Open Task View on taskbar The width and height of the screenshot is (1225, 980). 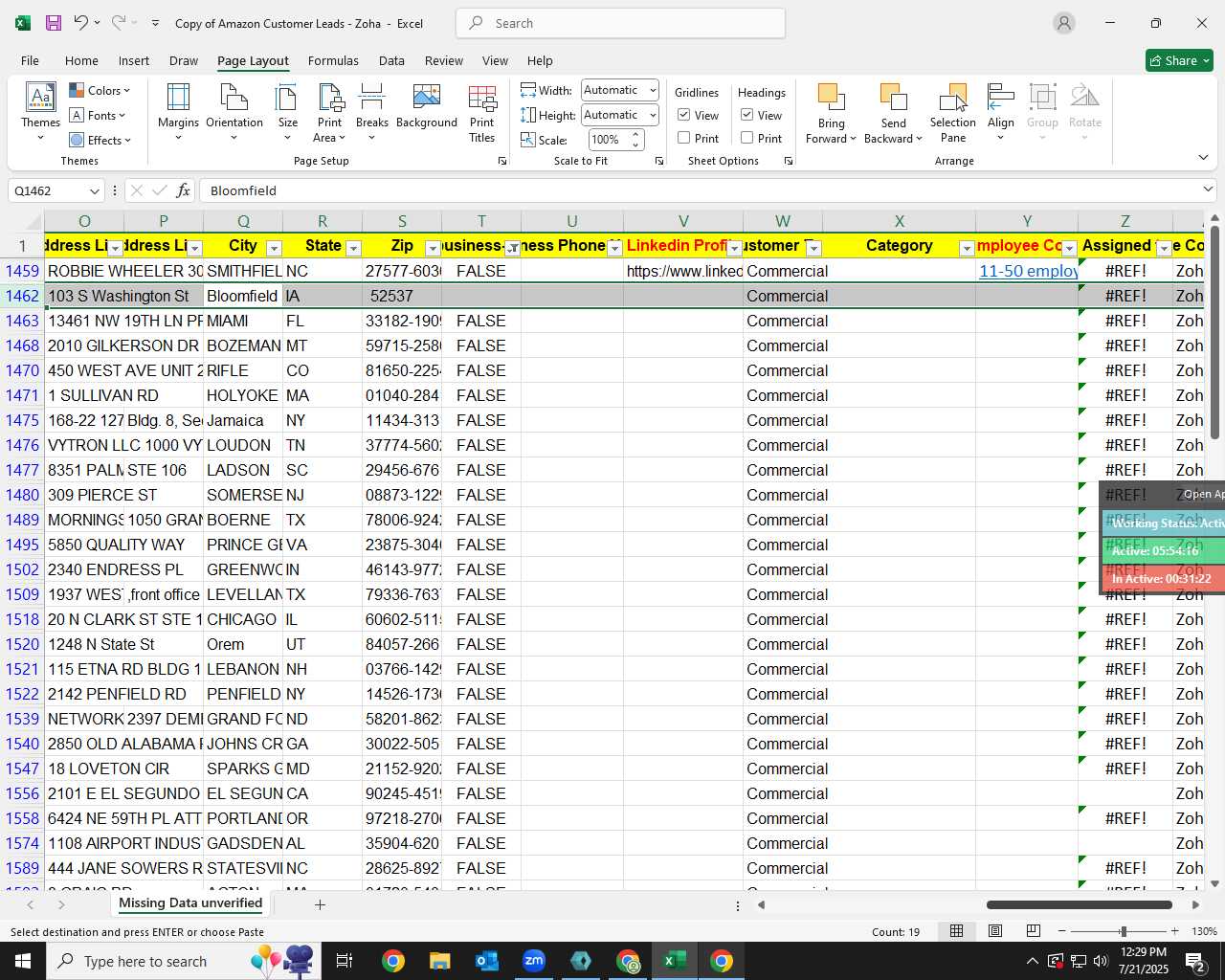click(345, 961)
